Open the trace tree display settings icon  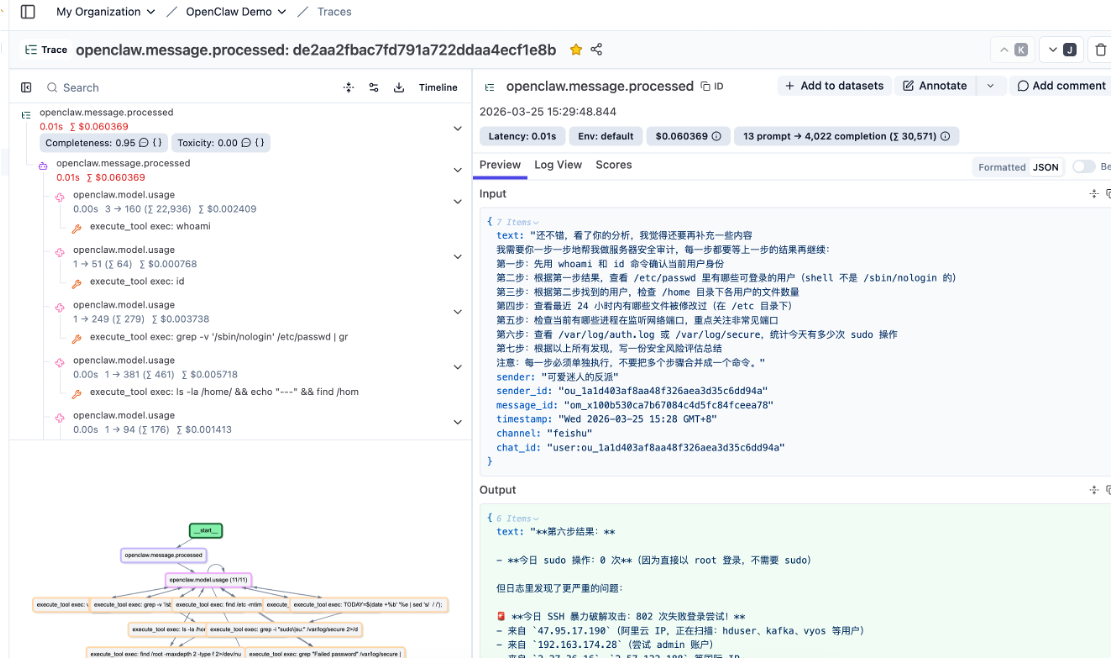tap(375, 88)
